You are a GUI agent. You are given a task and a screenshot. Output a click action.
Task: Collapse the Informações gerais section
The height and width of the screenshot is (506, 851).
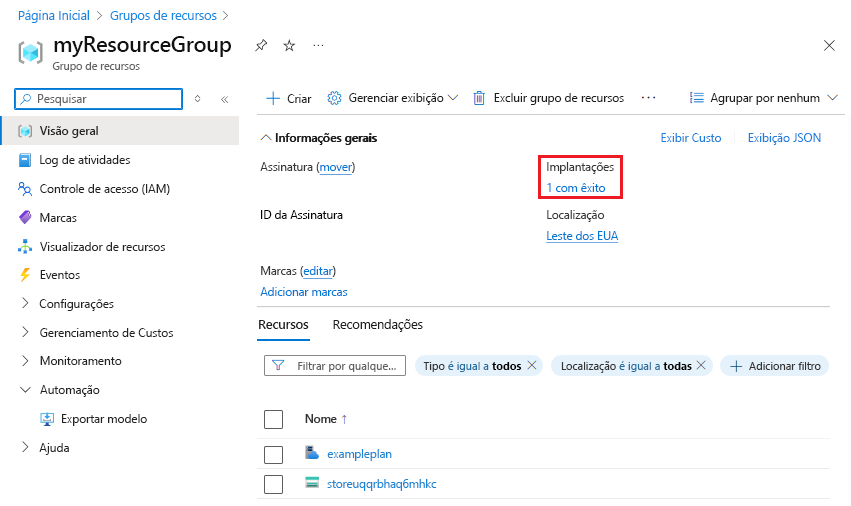pos(266,138)
